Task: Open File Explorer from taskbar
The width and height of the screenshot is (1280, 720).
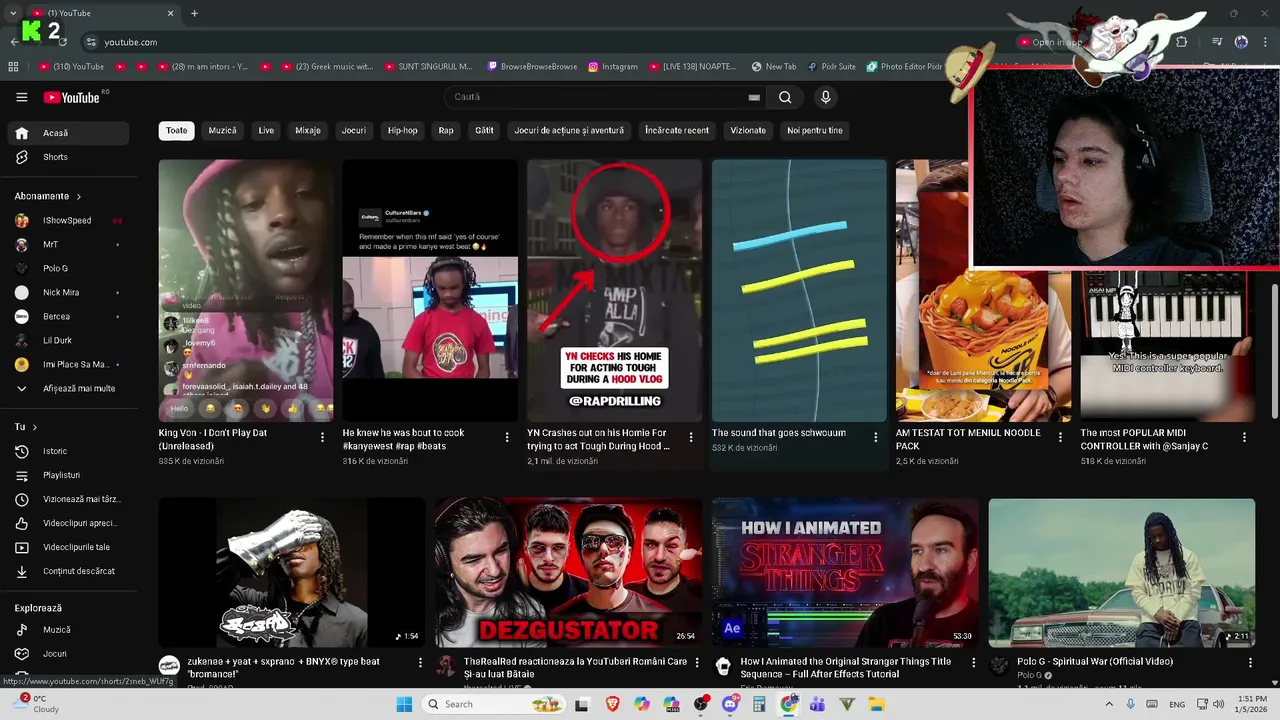Action: coord(877,704)
